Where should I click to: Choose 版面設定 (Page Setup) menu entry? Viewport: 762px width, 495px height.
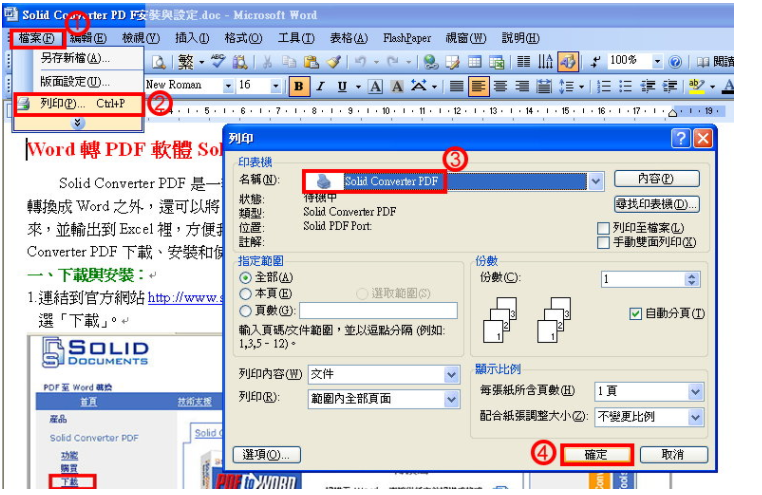78,82
